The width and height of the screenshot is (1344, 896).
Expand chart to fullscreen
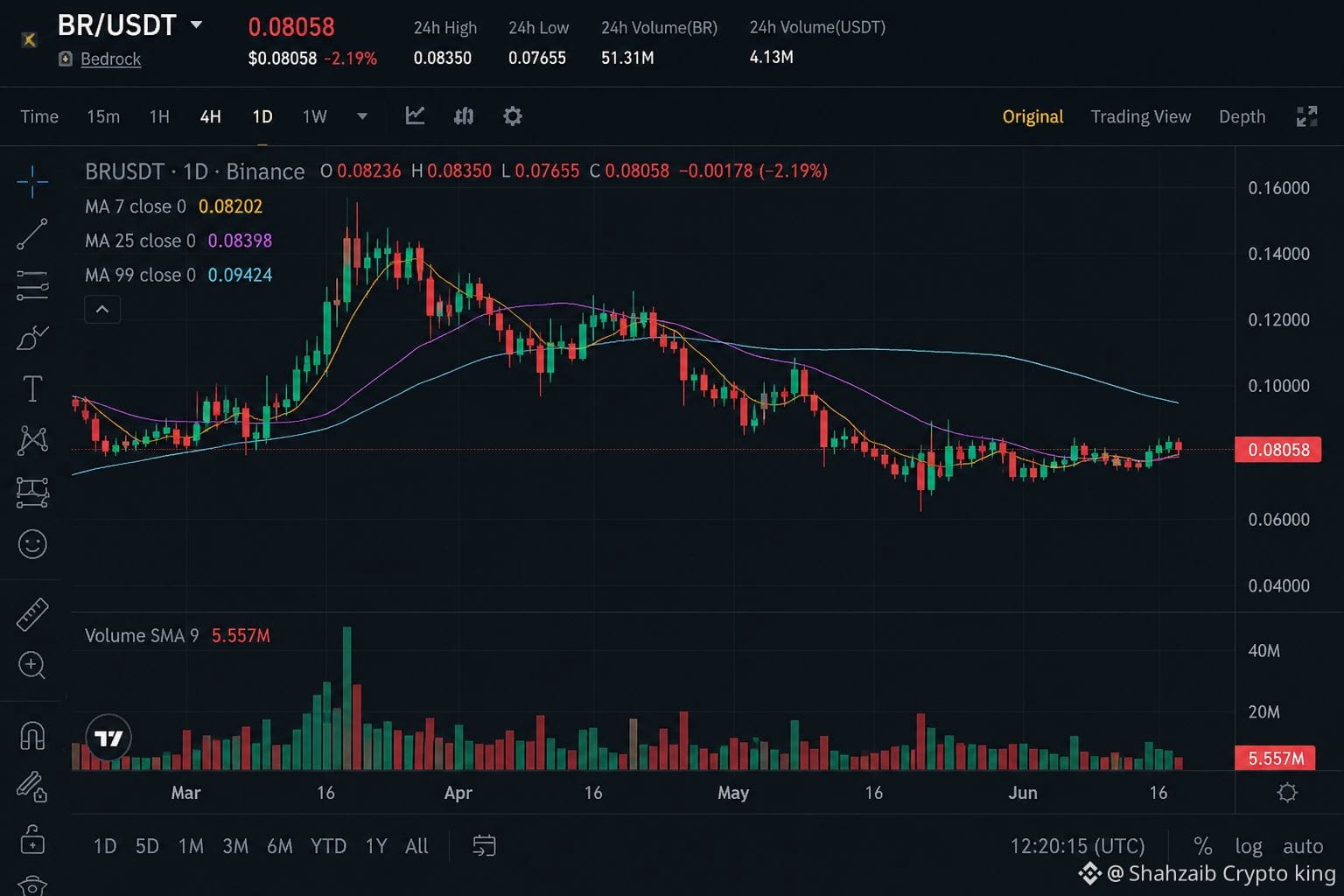tap(1306, 116)
